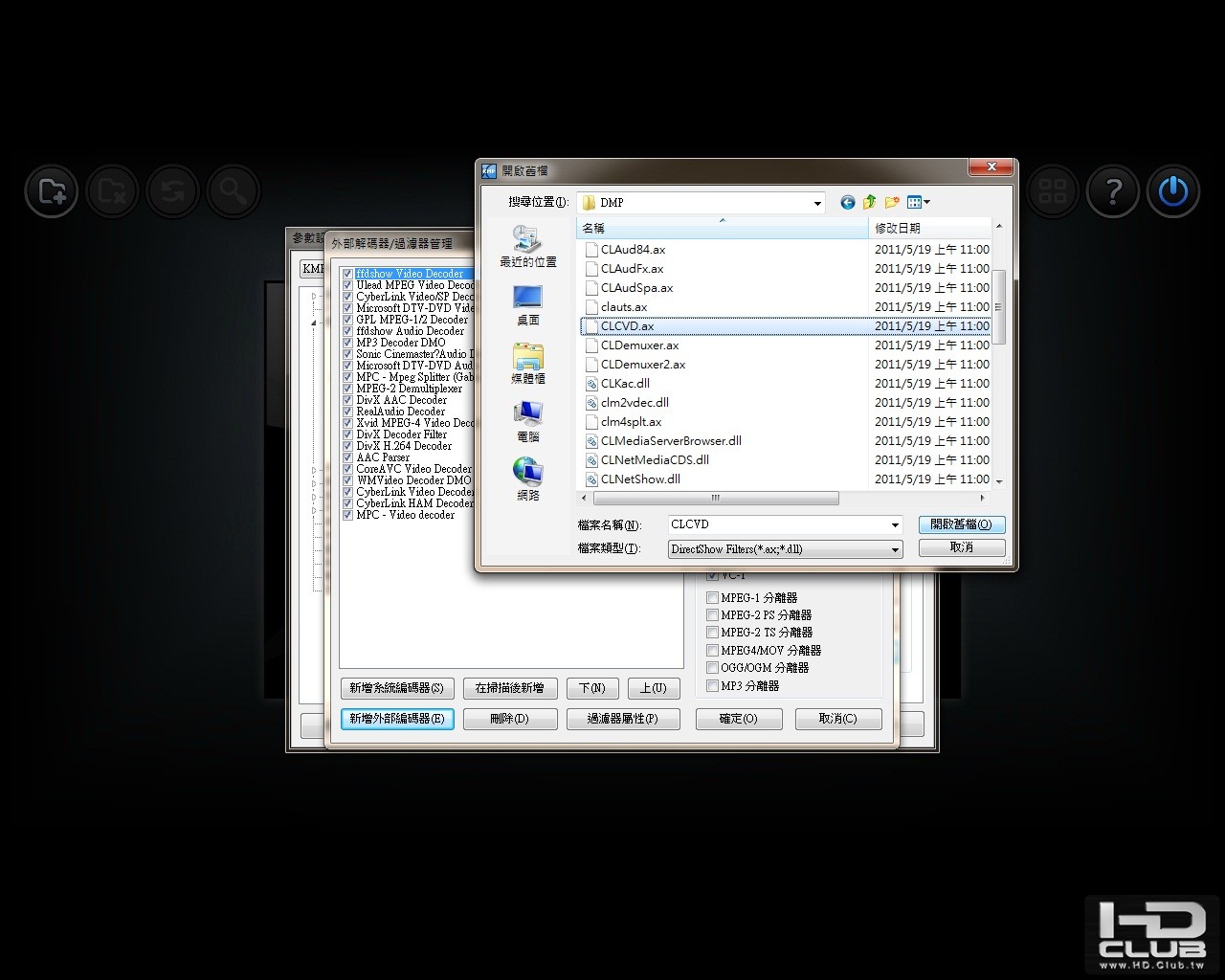
Task: Click the add folder icon in top toolbar
Action: tap(52, 191)
